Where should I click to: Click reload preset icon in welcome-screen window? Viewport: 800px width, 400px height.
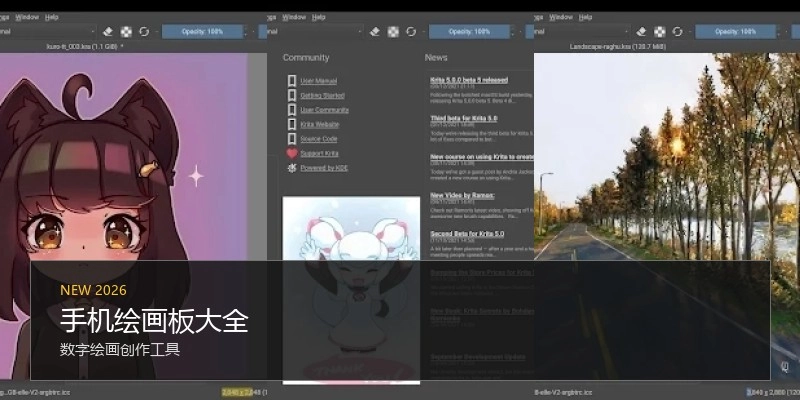[x=411, y=32]
